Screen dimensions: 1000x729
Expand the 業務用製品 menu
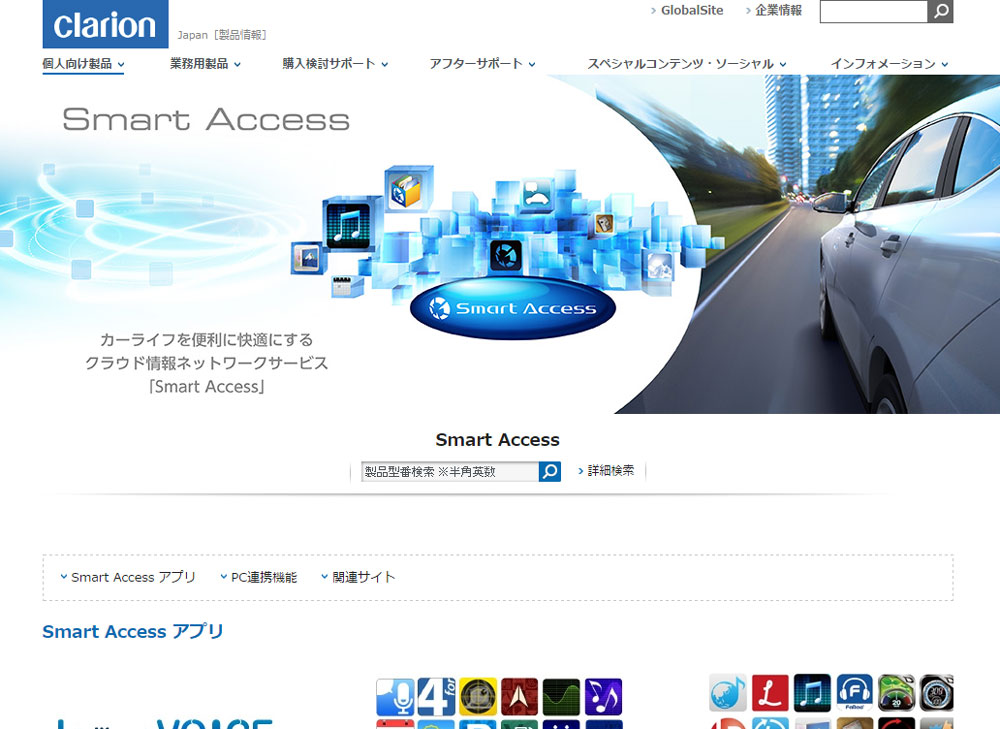pyautogui.click(x=205, y=64)
